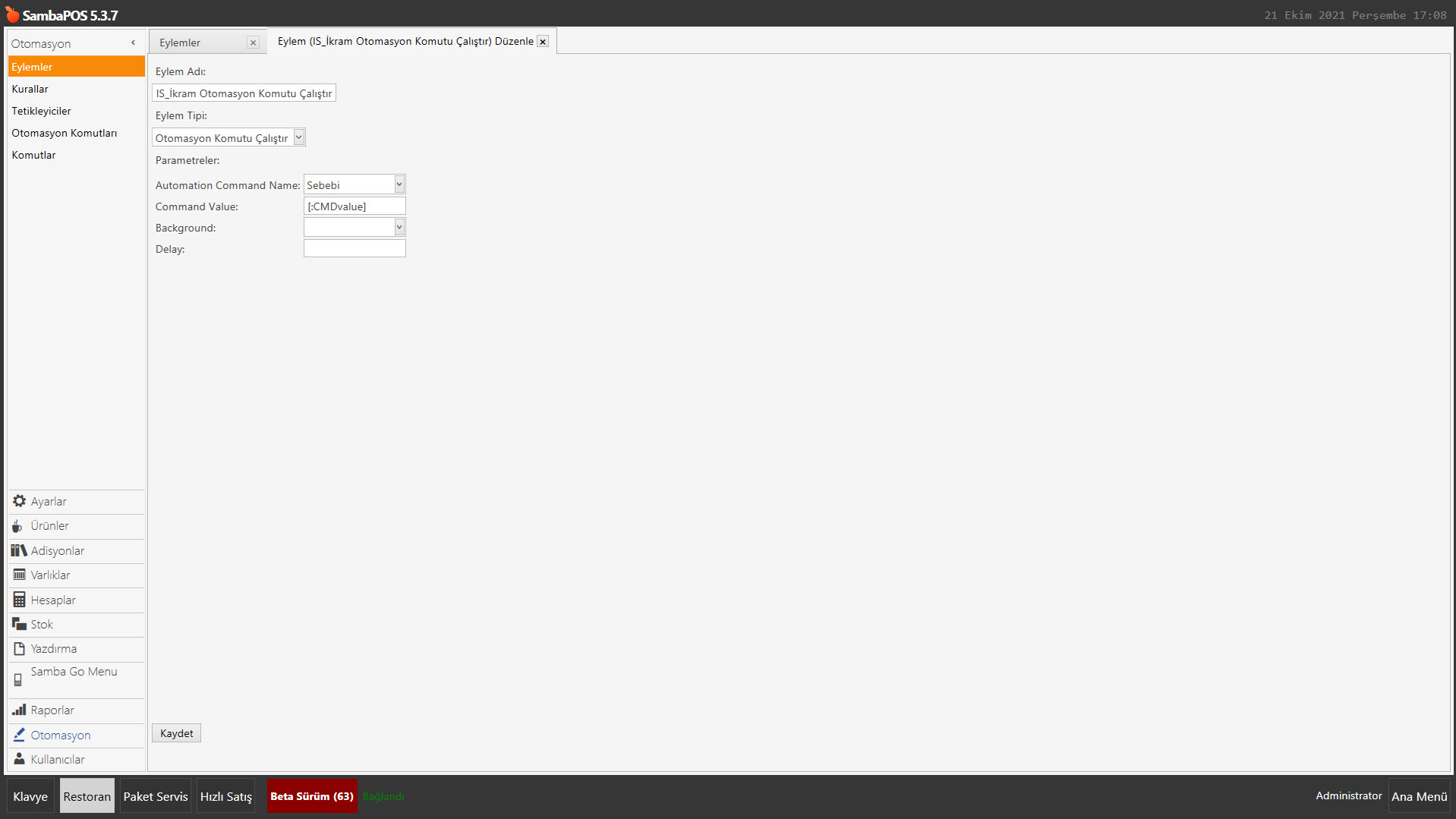Focus the Command Value input field

[355, 206]
